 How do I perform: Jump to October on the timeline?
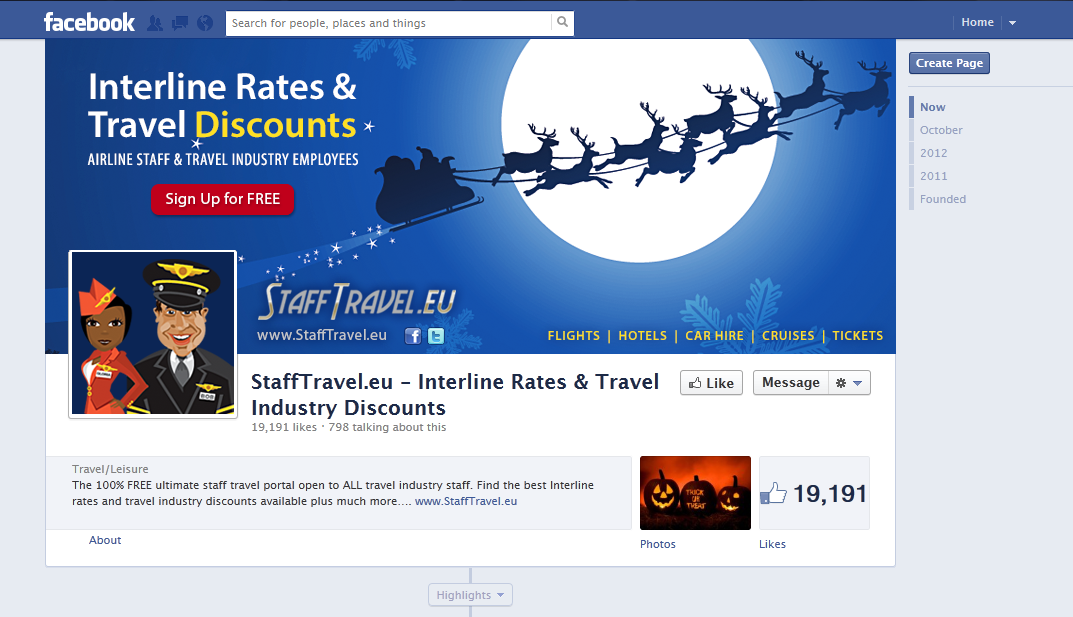(x=941, y=130)
